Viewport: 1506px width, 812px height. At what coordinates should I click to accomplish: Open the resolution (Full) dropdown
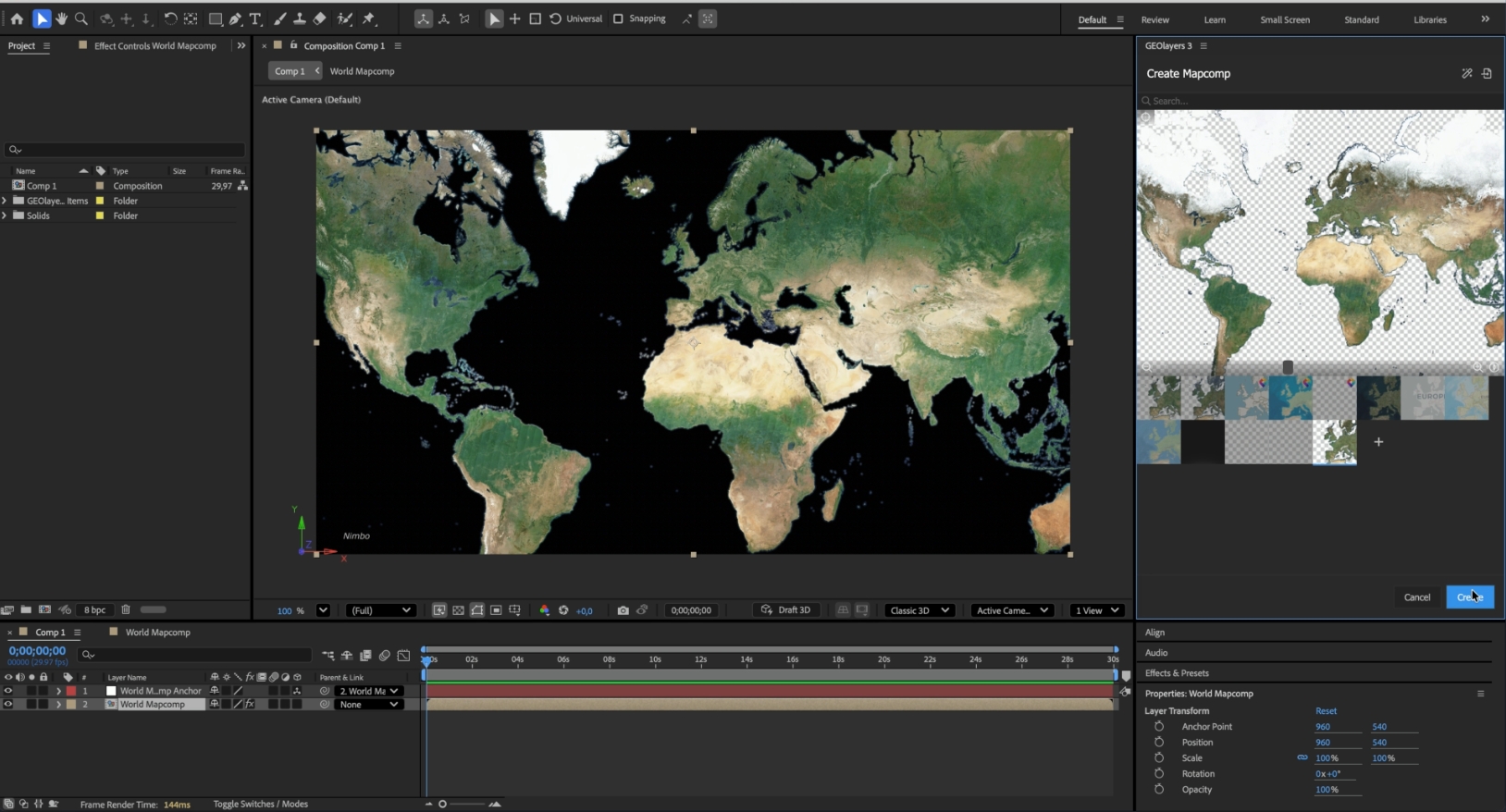click(x=380, y=610)
